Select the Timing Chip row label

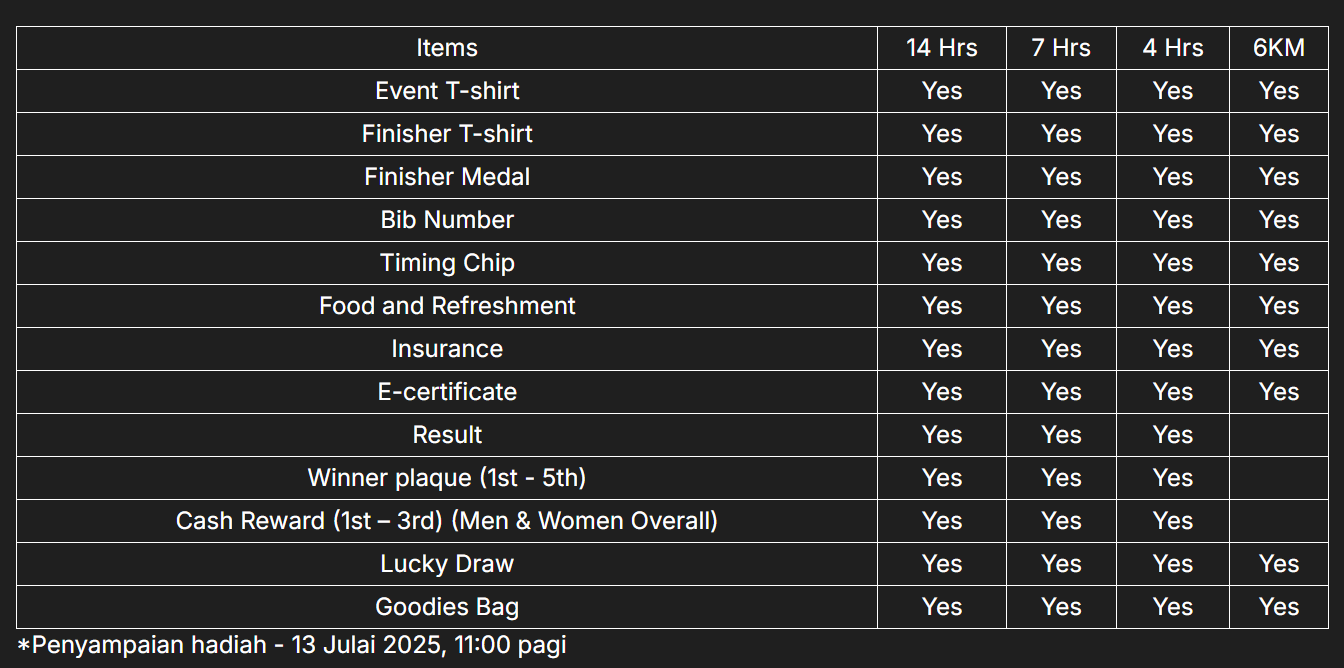coord(447,263)
